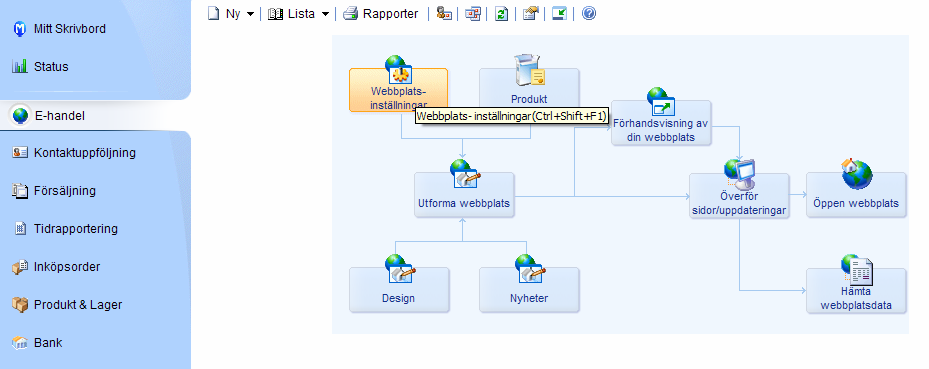Screen dimensions: 929x369
Task: Click the Utforma webbplats pencil globe icon
Action: pos(465,174)
